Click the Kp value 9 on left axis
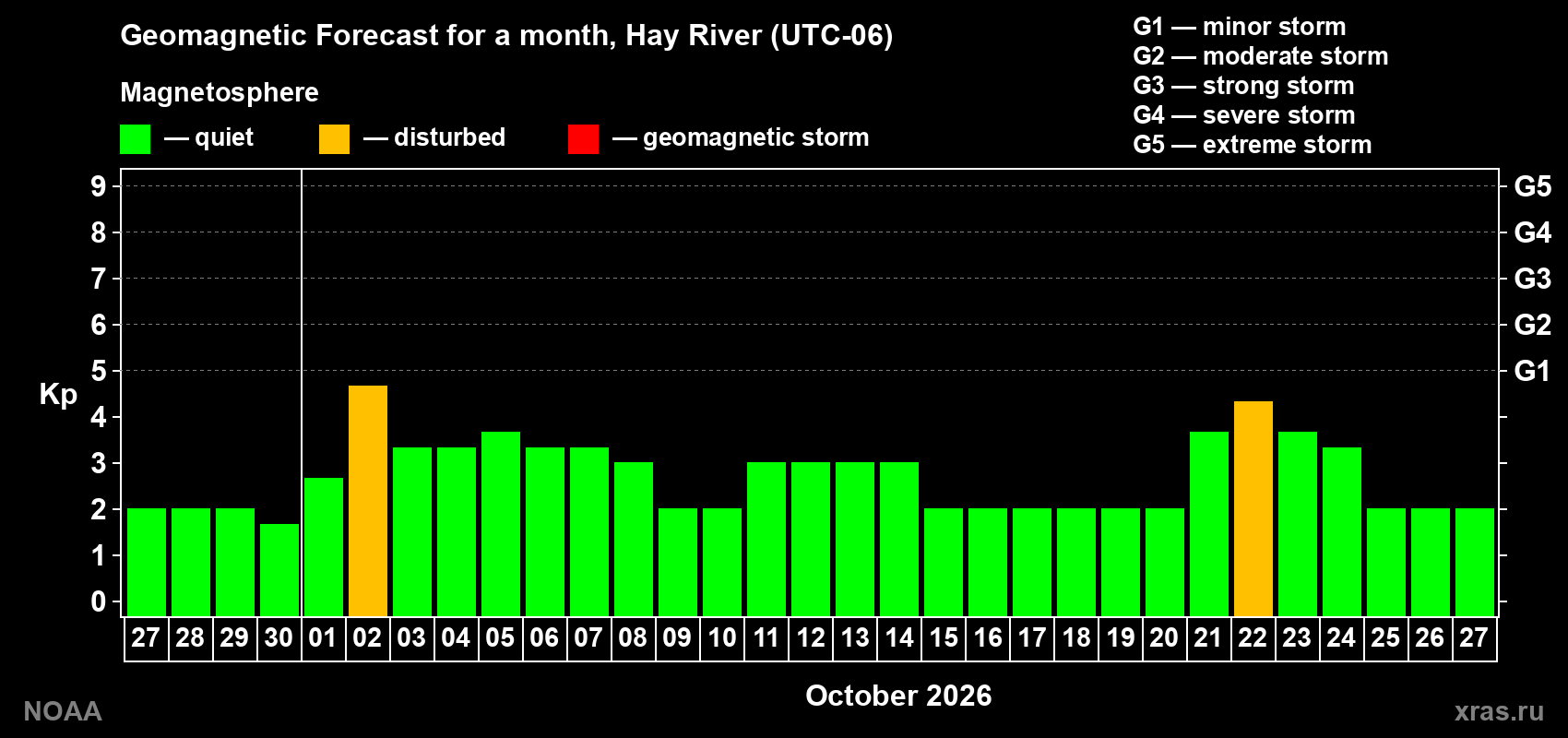Image resolution: width=1568 pixels, height=738 pixels. point(99,186)
